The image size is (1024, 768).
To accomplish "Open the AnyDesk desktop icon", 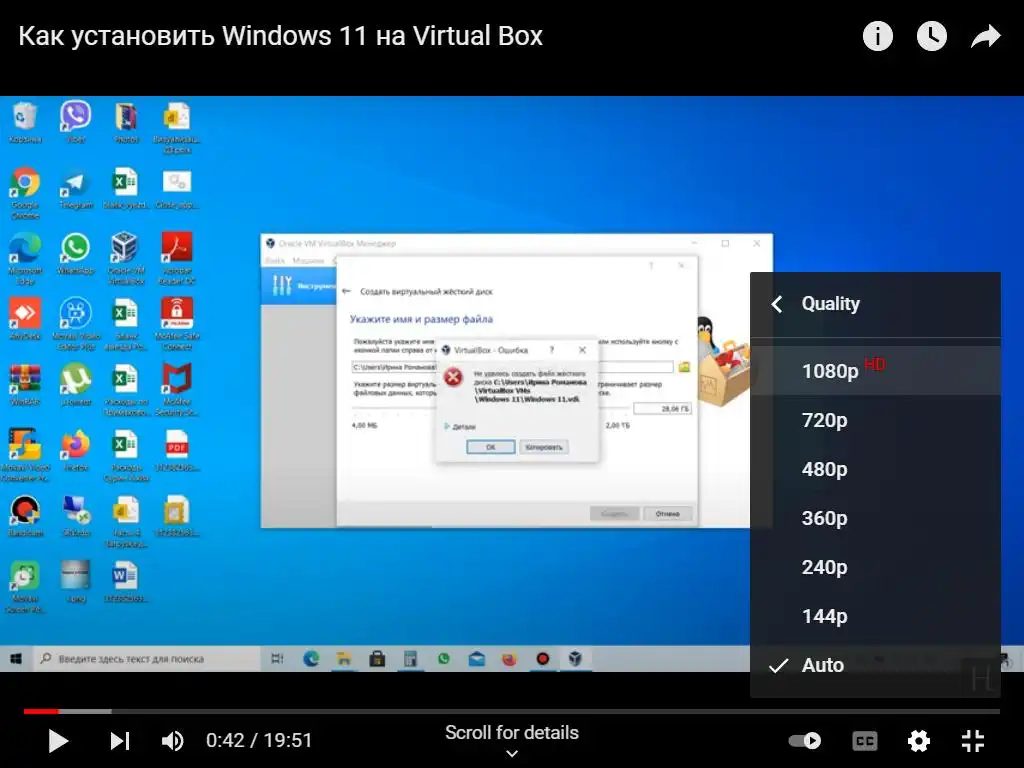I will [x=25, y=320].
